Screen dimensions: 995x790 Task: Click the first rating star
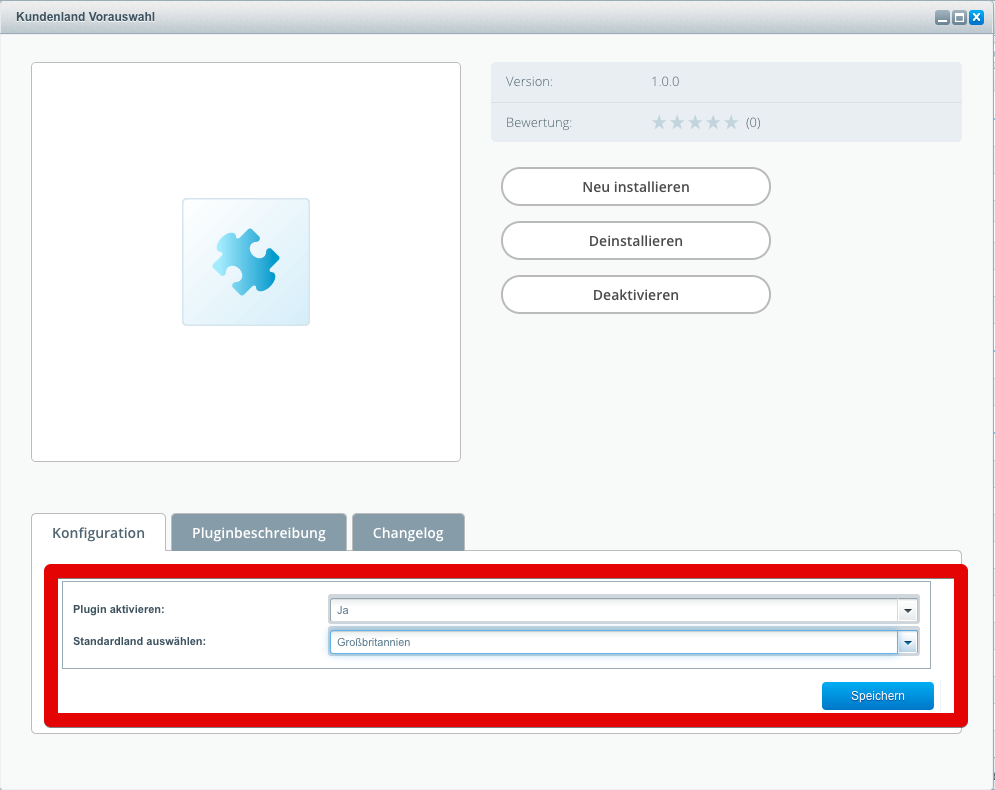[659, 122]
